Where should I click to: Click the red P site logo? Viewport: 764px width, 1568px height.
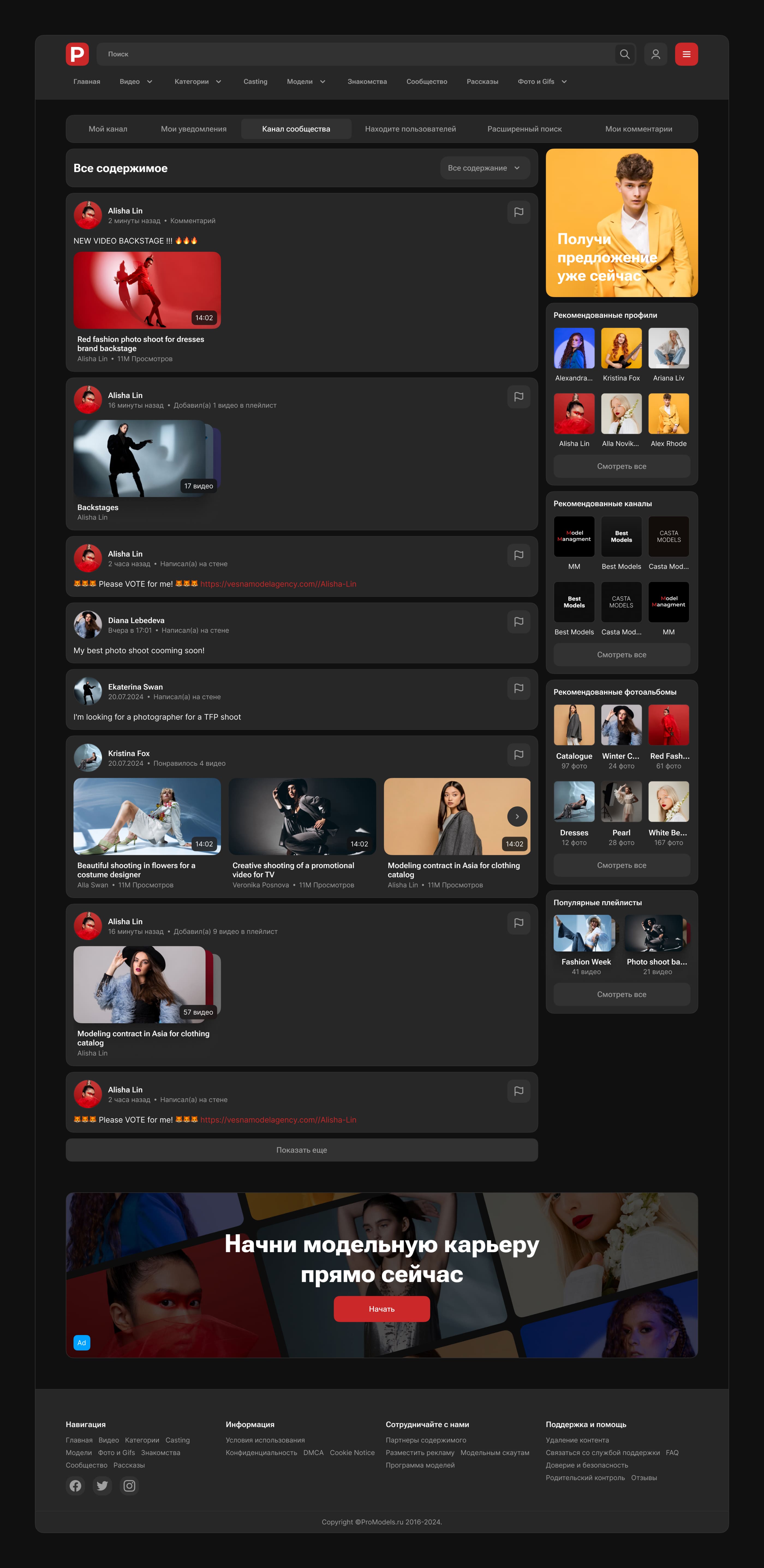[x=77, y=54]
